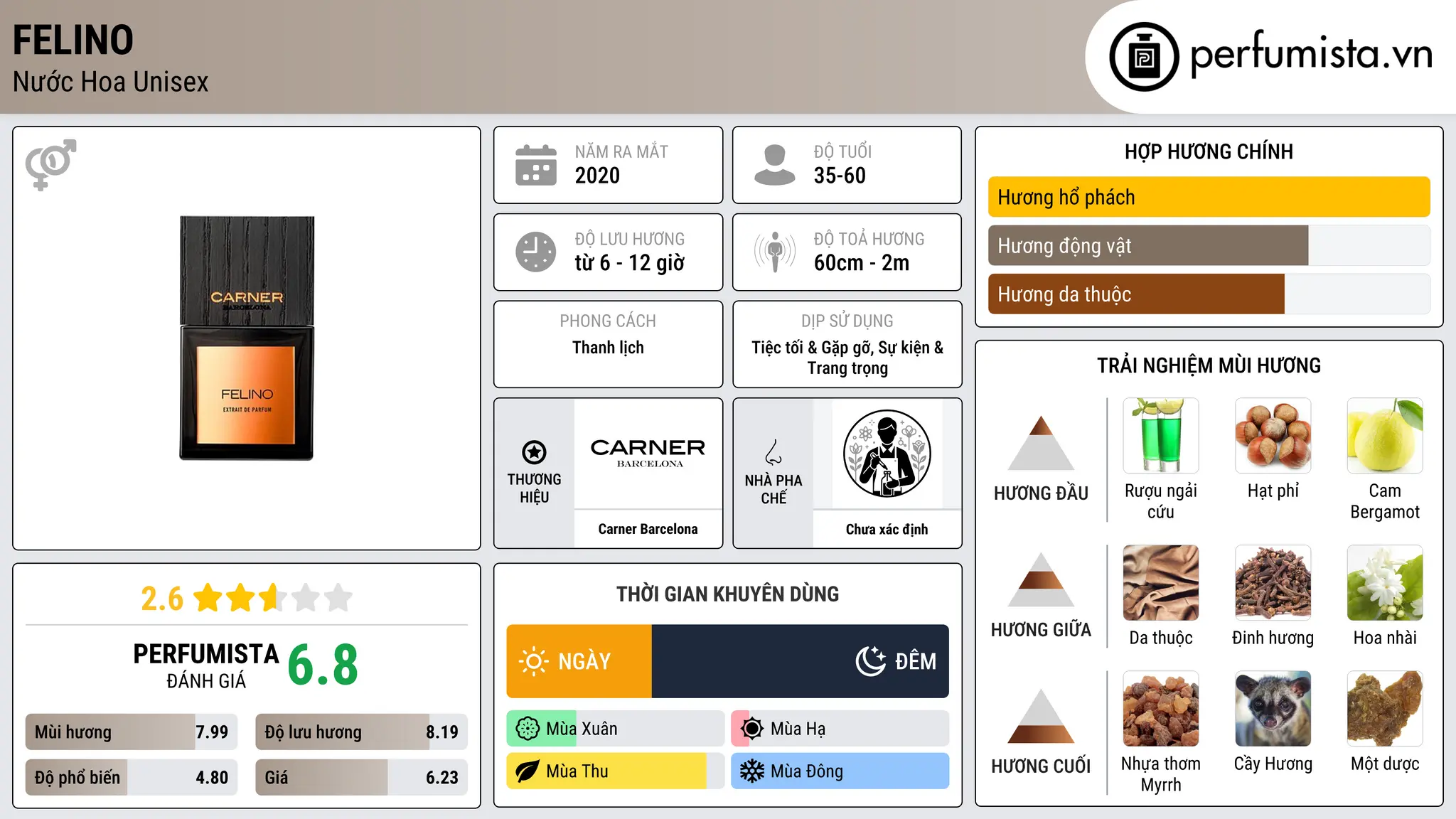Screen dimensions: 1456x819
Task: Click the flower icon for Mùa Xuân
Action: click(528, 729)
